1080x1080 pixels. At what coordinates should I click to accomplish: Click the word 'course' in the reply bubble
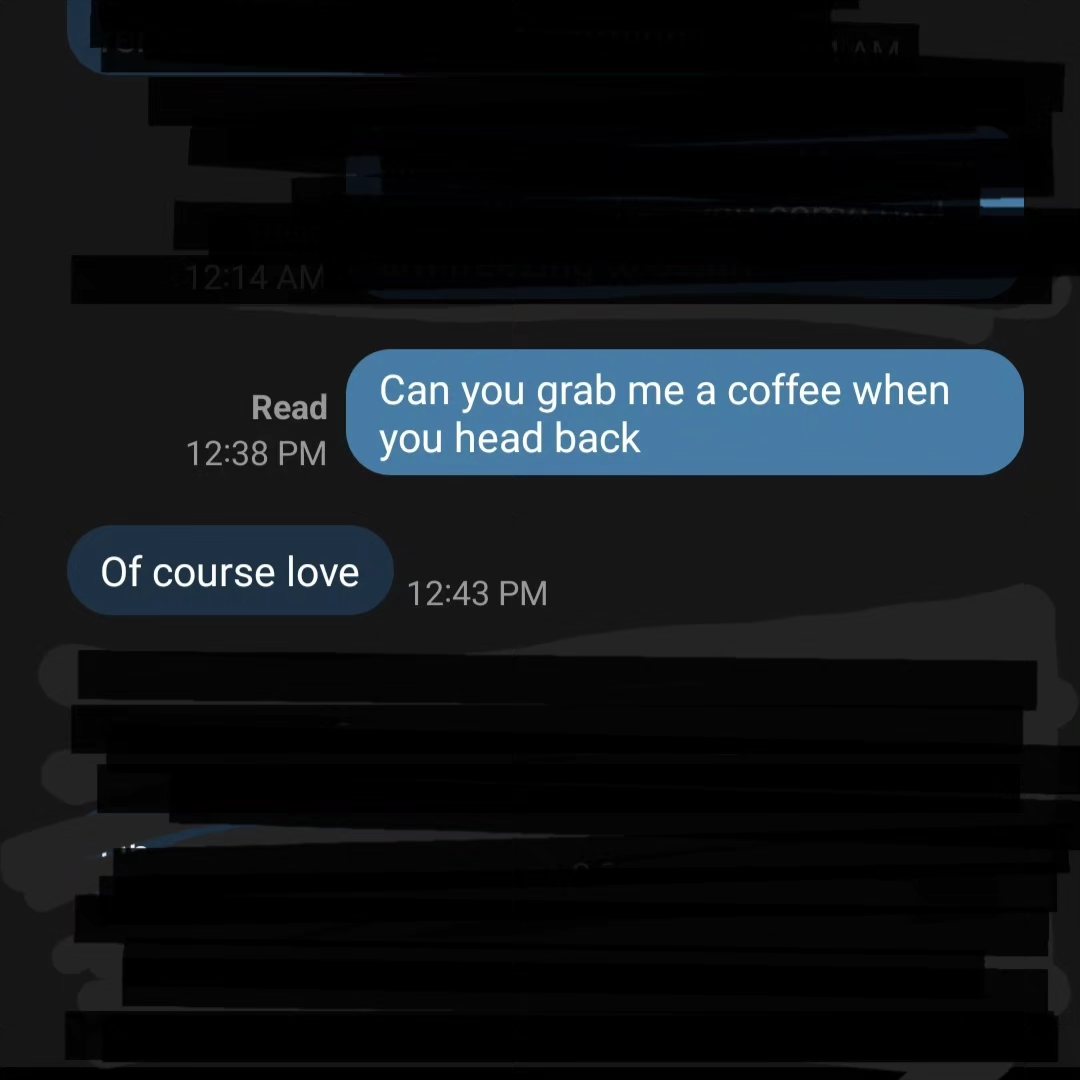coord(214,573)
